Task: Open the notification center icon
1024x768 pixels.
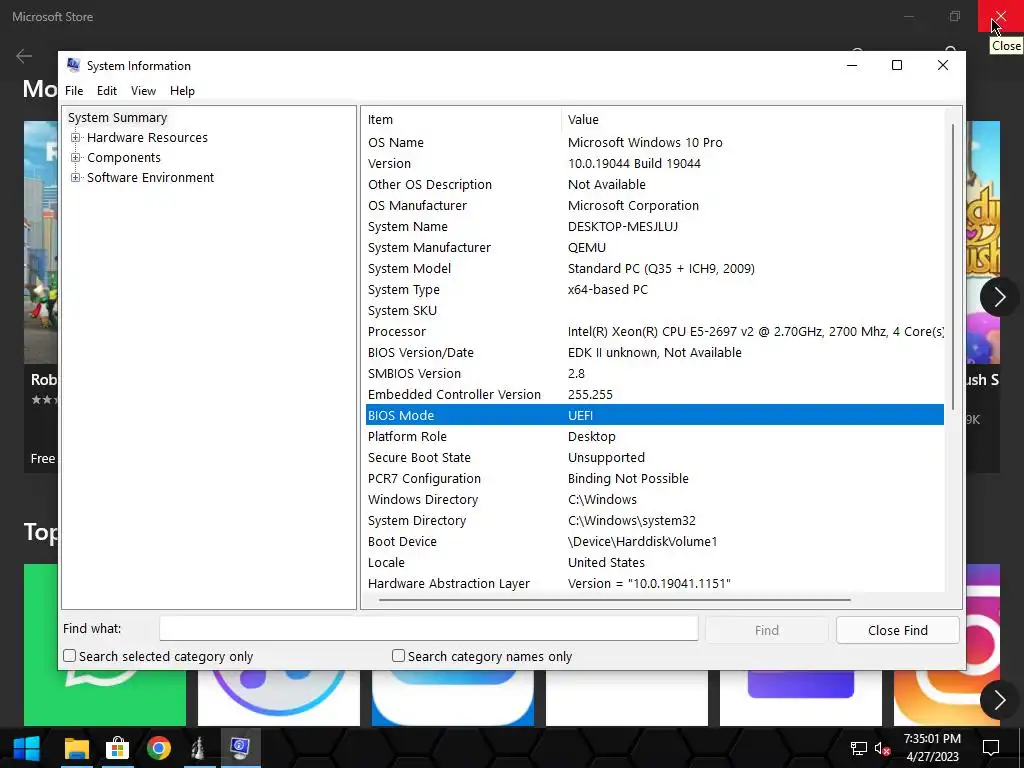Action: pyautogui.click(x=991, y=748)
